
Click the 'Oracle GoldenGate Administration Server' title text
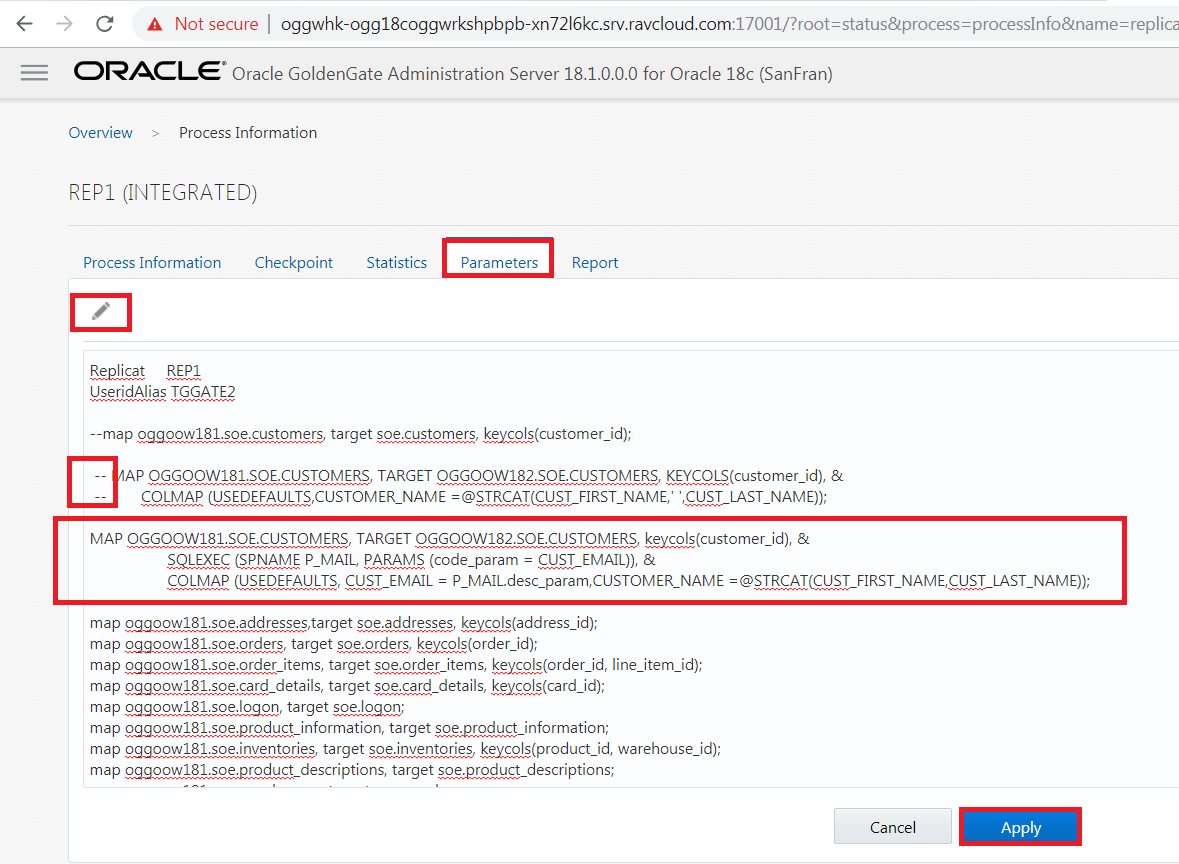532,74
